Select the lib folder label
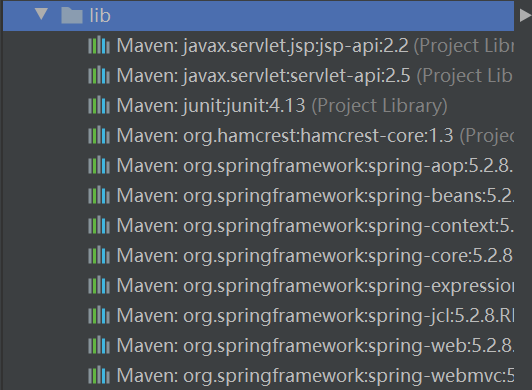Image resolution: width=532 pixels, height=390 pixels. click(100, 16)
